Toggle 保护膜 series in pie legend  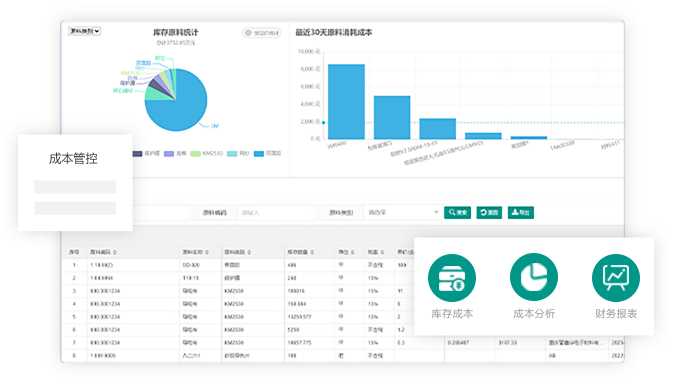click(146, 153)
